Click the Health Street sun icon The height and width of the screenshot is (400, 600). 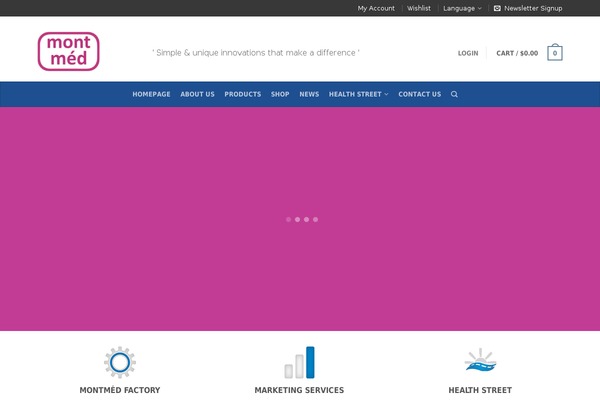tap(480, 361)
